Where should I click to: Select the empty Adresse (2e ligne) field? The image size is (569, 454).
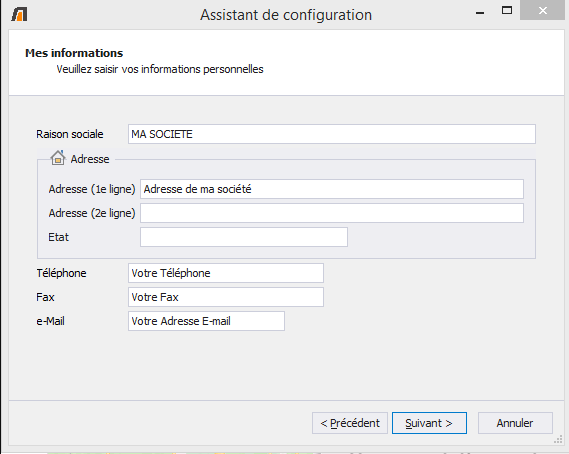[332, 213]
